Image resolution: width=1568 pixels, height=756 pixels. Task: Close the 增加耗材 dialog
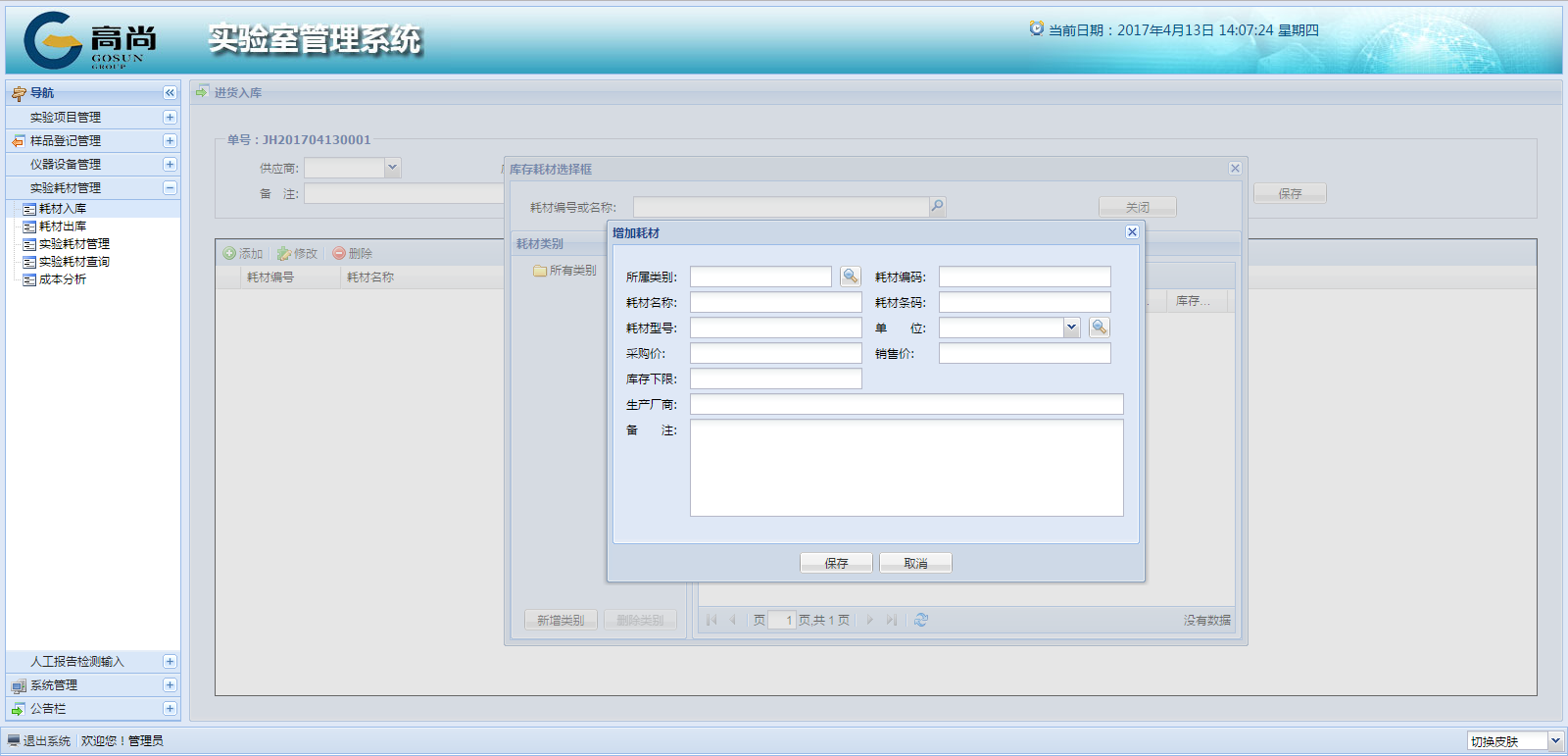pos(1132,232)
